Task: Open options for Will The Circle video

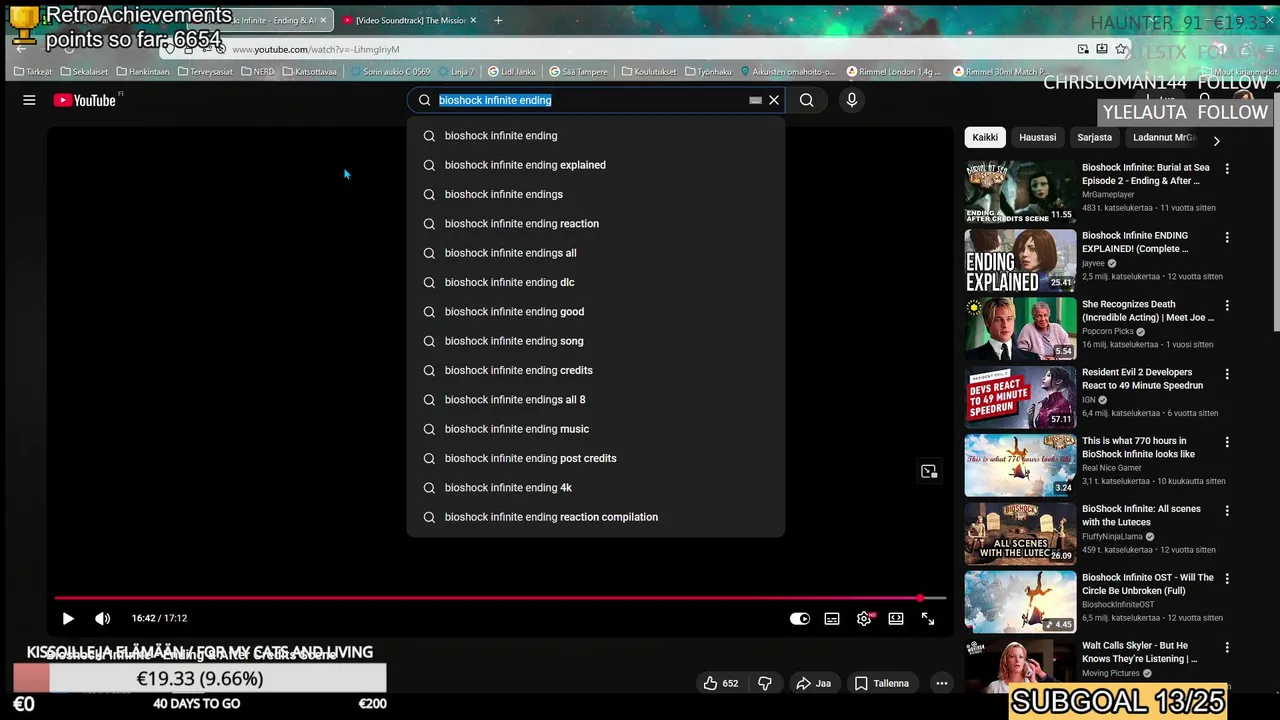Action: point(1227,579)
